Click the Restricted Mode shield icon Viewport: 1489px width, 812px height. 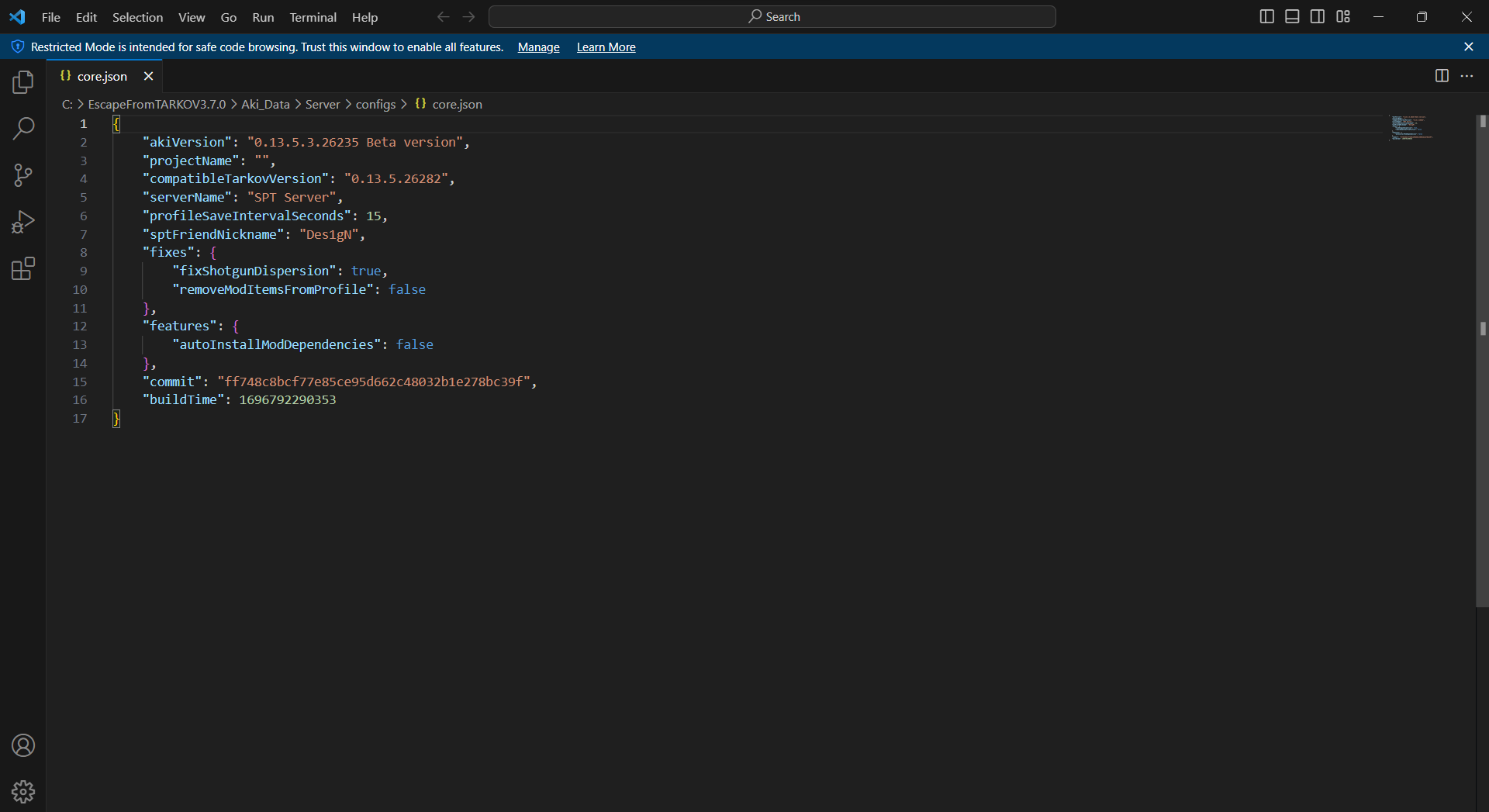click(x=17, y=47)
